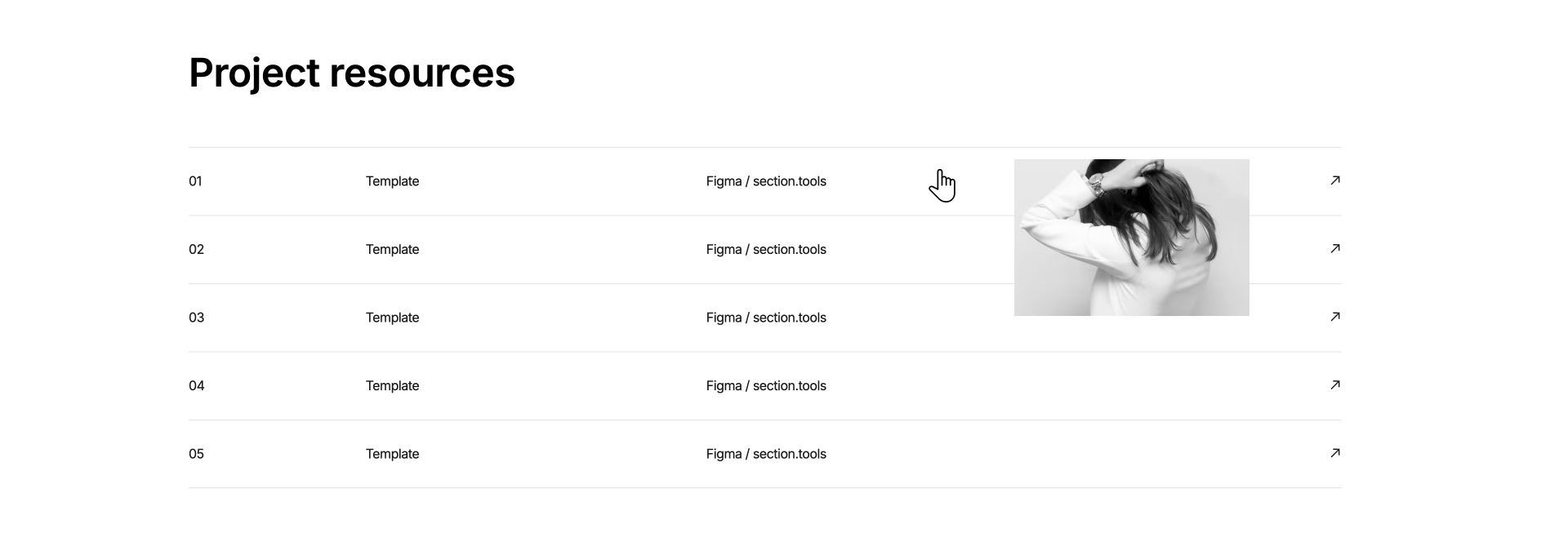The height and width of the screenshot is (556, 1568).
Task: Open the Figma / section.tools link on row 03
Action: point(766,317)
